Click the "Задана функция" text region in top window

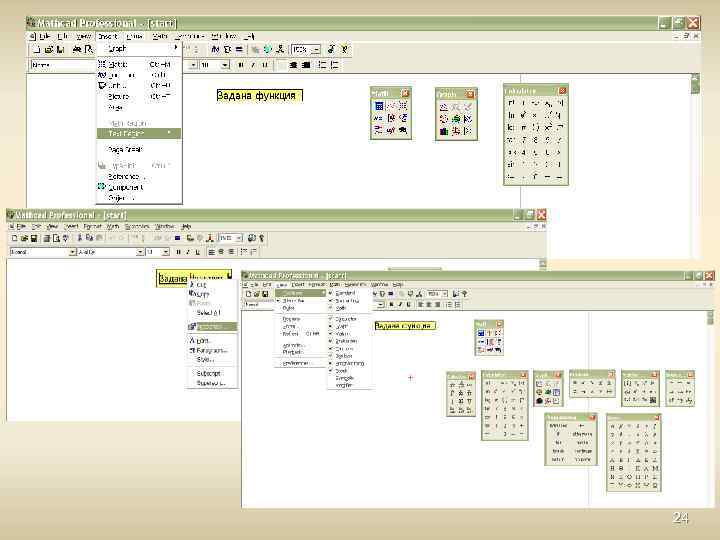coord(259,96)
